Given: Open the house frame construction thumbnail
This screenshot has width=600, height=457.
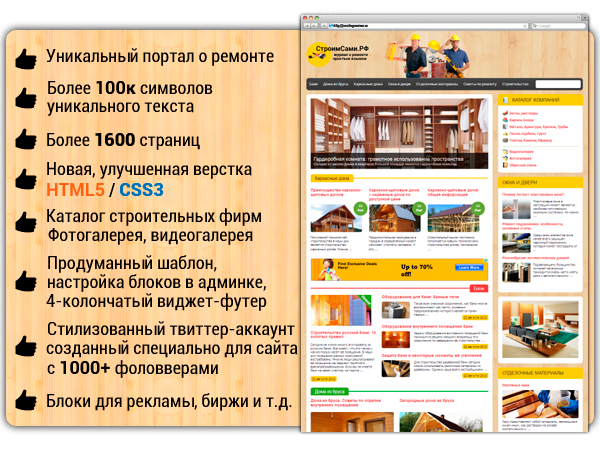Looking at the screenshot, I should pos(453,218).
